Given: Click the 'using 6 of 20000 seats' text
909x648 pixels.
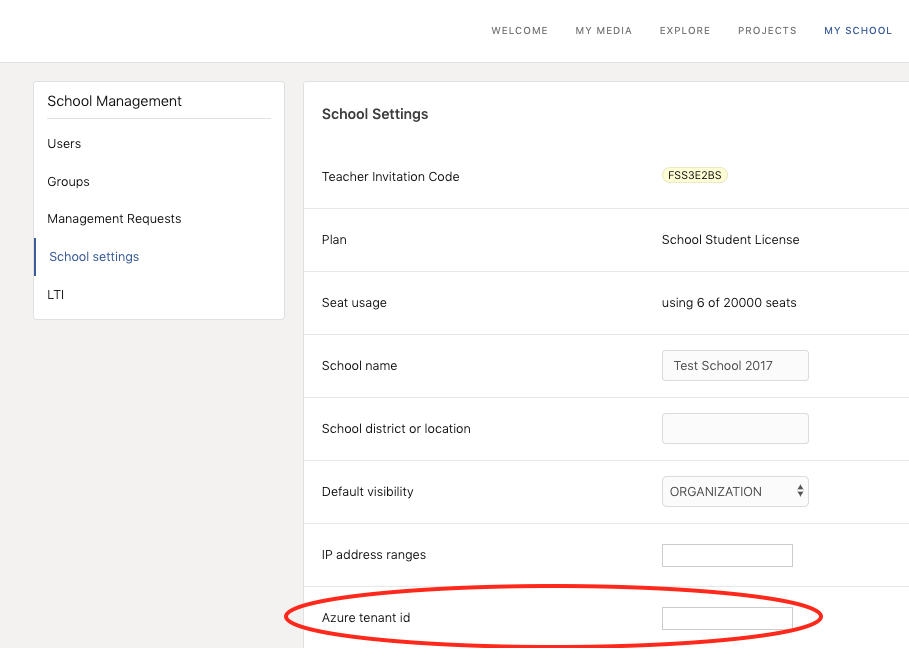Looking at the screenshot, I should point(729,303).
